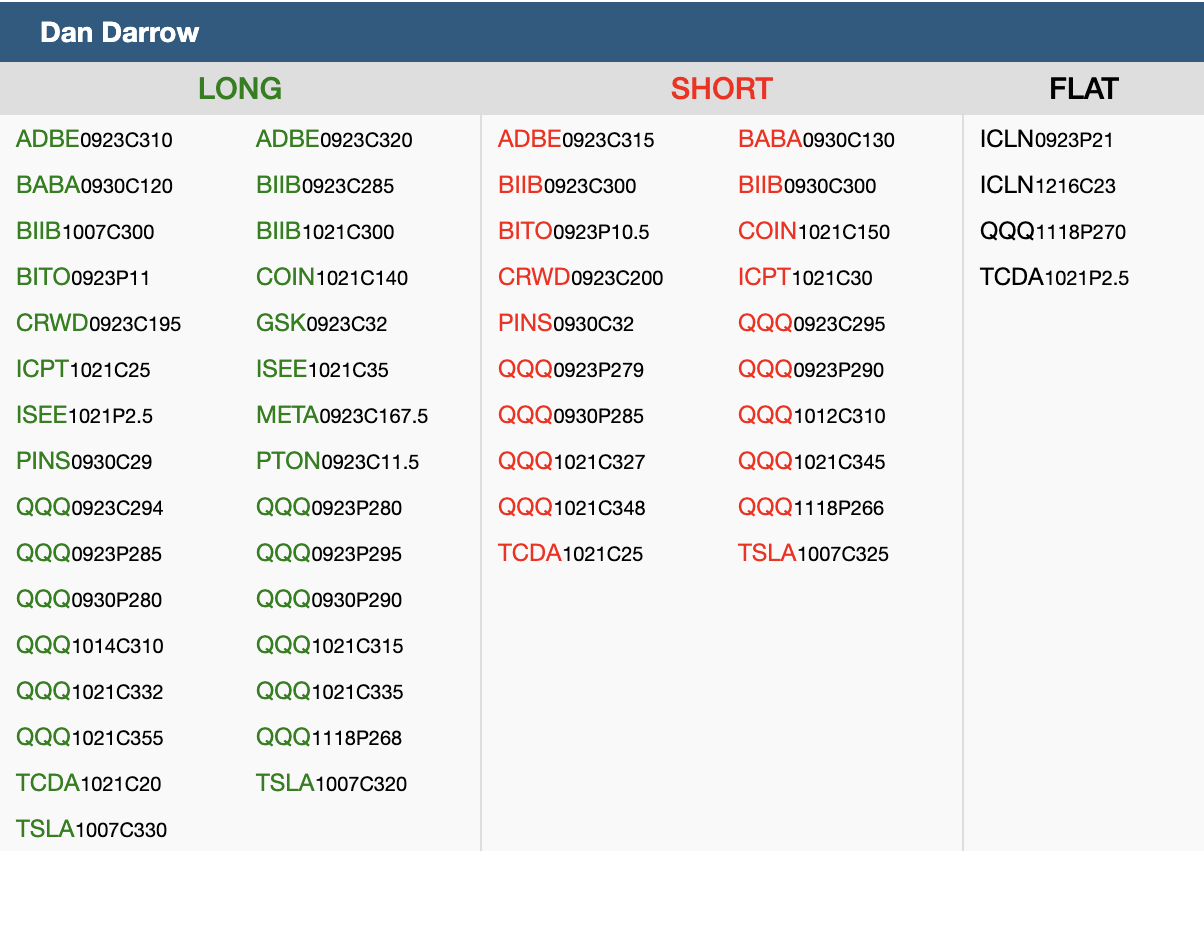Select the SHORT column header

721,89
